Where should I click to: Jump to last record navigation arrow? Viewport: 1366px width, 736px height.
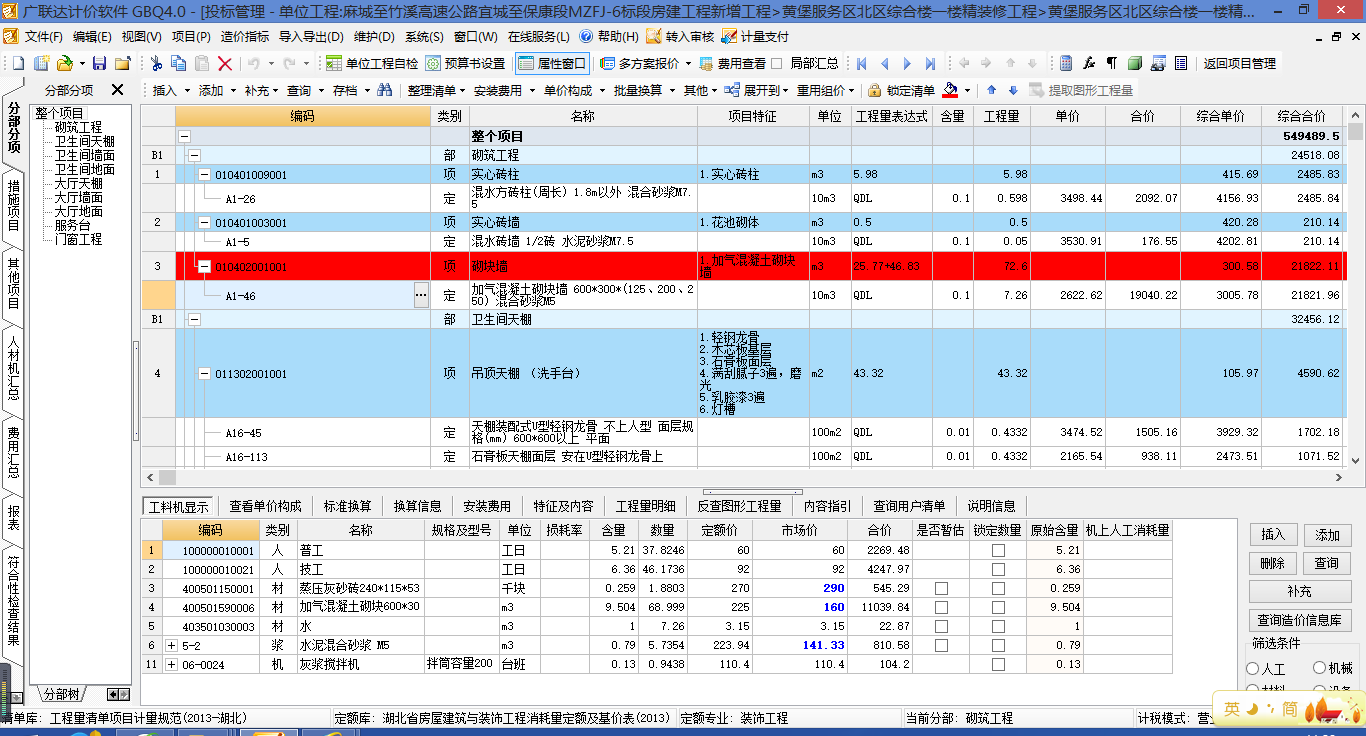pyautogui.click(x=930, y=63)
